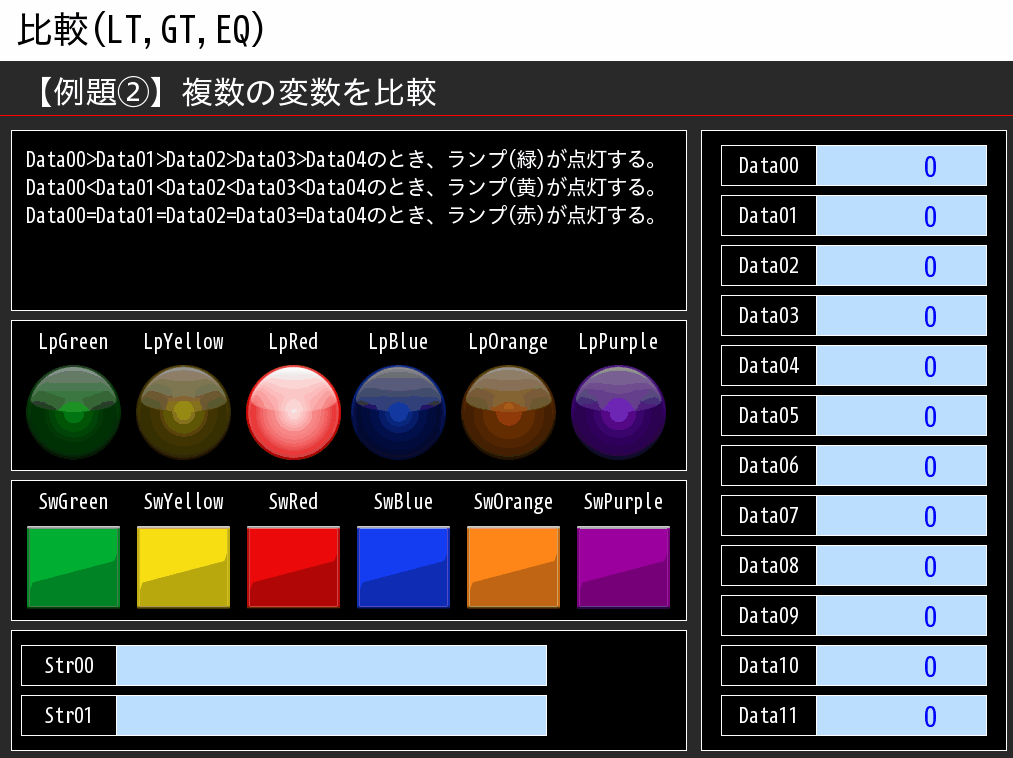The width and height of the screenshot is (1013, 758).
Task: Click the ランプ(赤)が点灯する description line
Action: (x=341, y=215)
